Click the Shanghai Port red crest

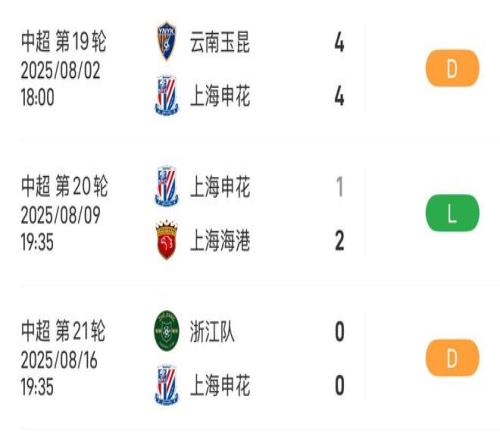pyautogui.click(x=167, y=240)
